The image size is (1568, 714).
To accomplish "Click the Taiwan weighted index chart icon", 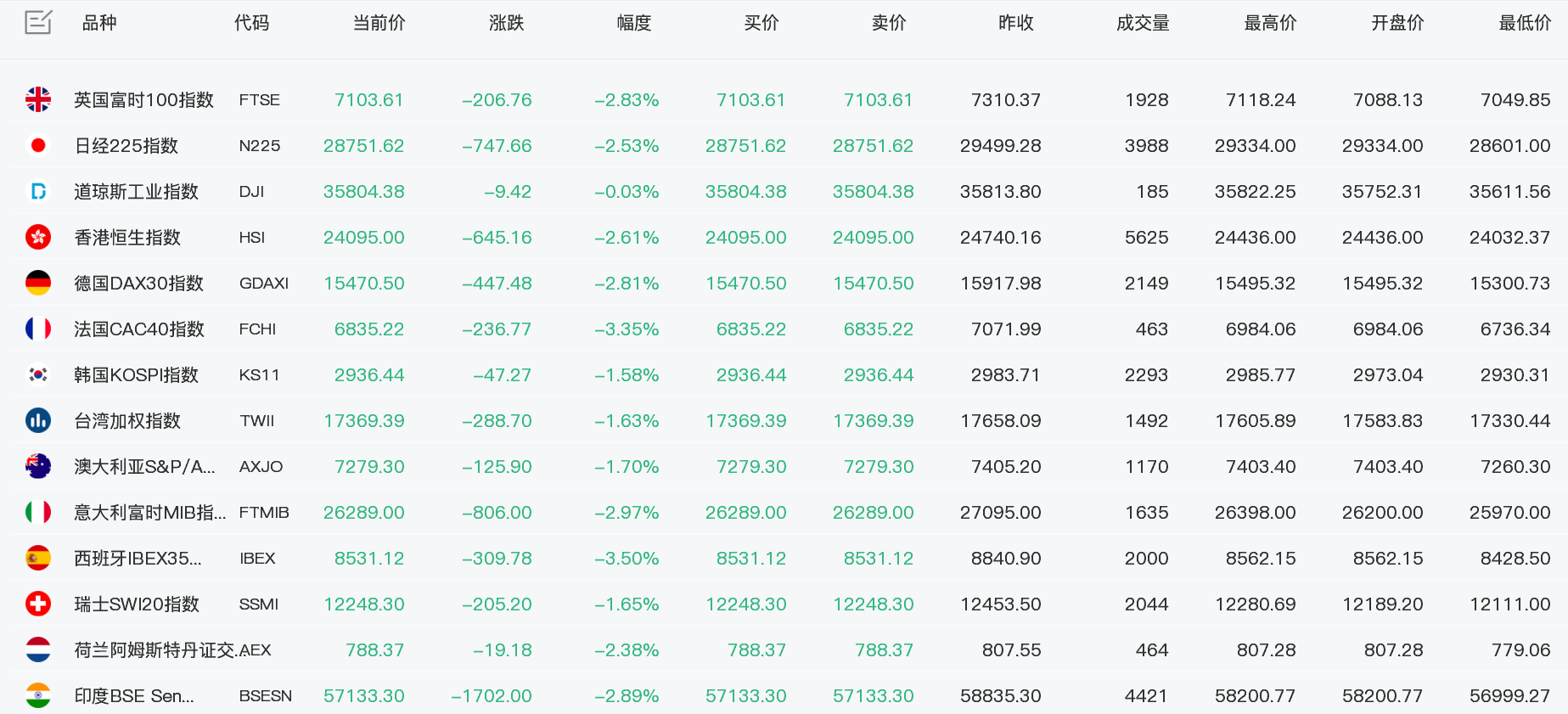I will [x=38, y=421].
